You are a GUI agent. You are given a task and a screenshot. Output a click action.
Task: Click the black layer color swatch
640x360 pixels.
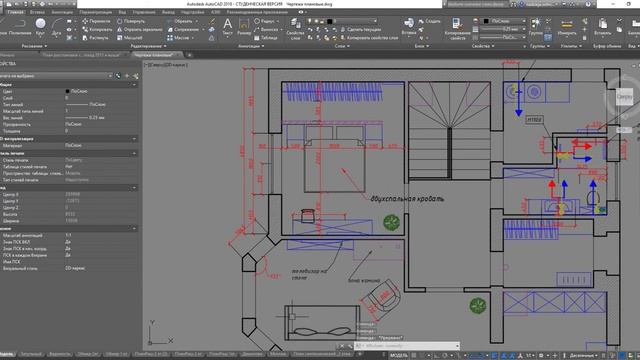tap(330, 21)
